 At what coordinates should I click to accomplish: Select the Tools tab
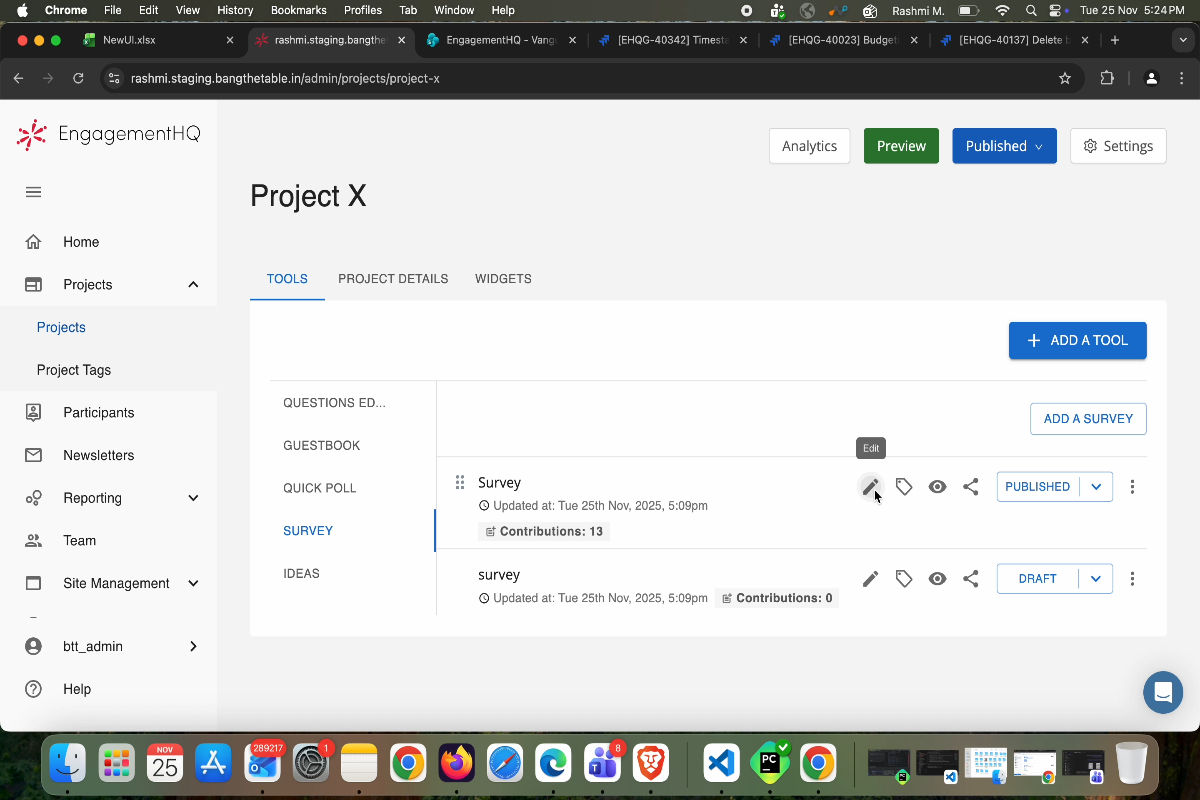pos(287,279)
